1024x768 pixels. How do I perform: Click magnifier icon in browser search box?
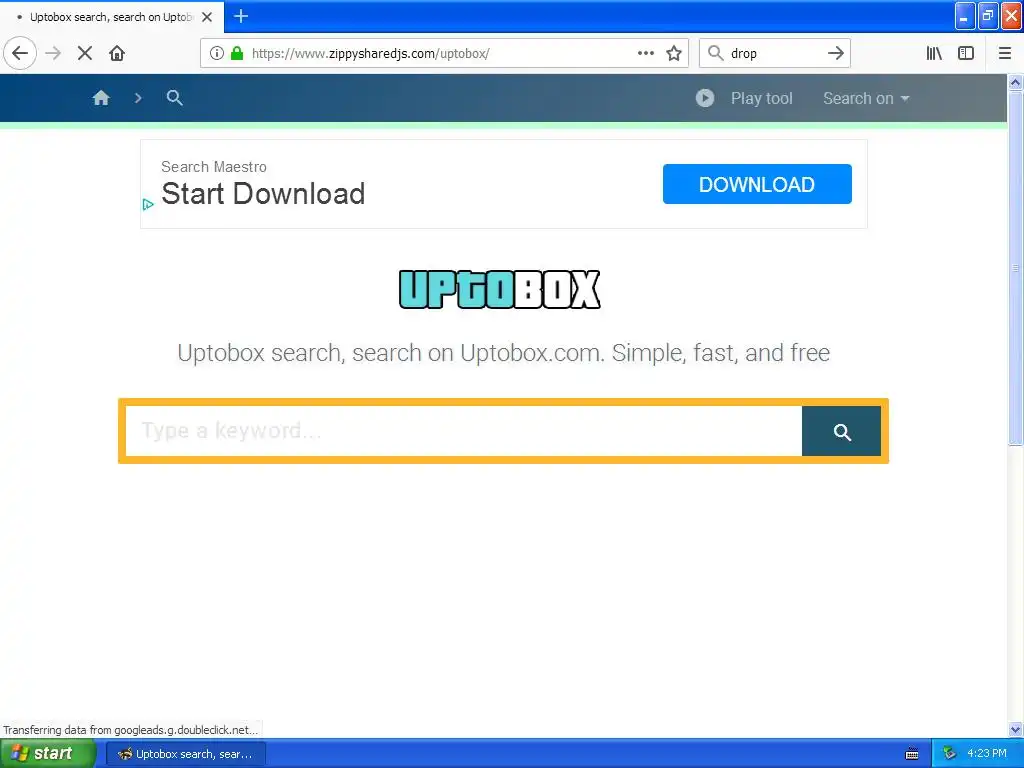pos(716,53)
